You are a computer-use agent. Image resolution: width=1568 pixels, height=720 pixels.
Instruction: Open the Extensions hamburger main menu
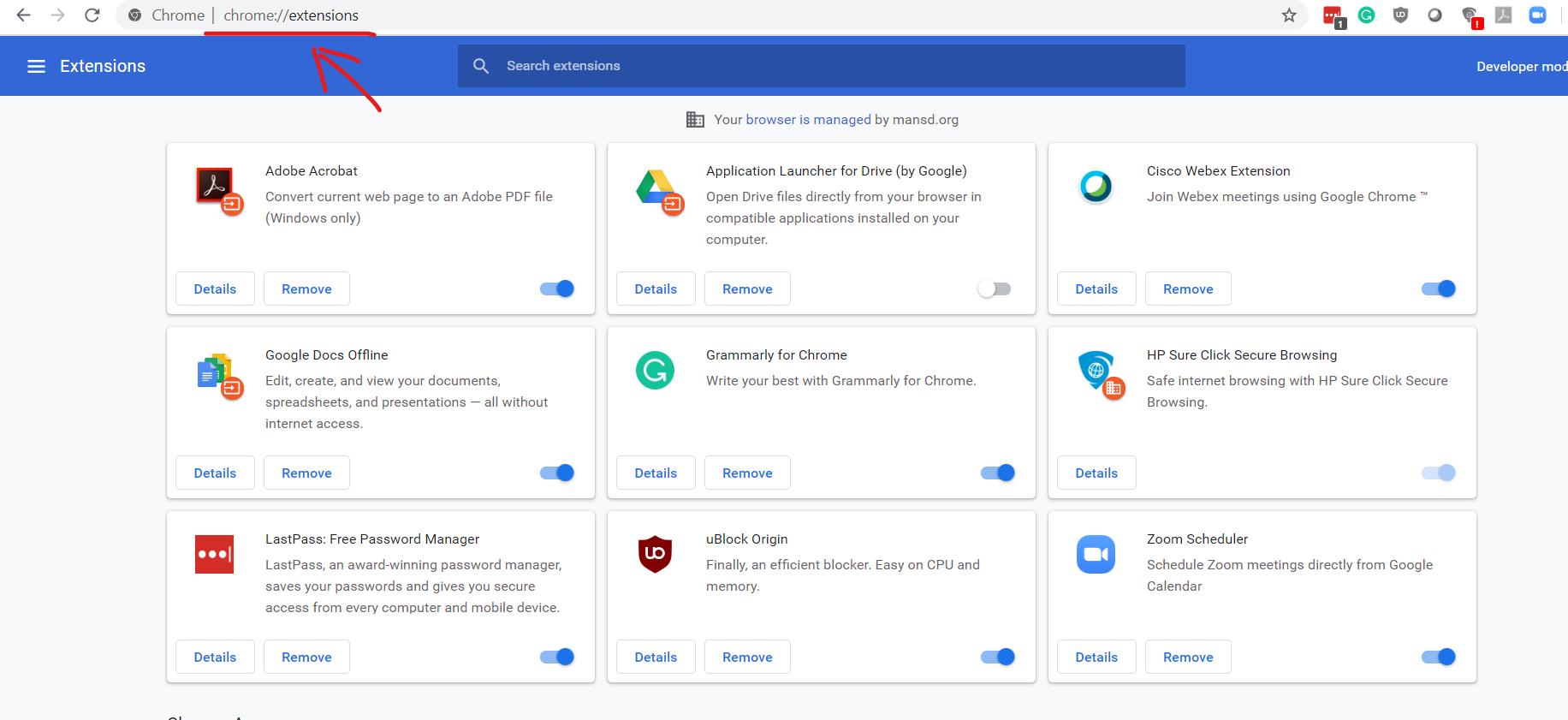(36, 66)
